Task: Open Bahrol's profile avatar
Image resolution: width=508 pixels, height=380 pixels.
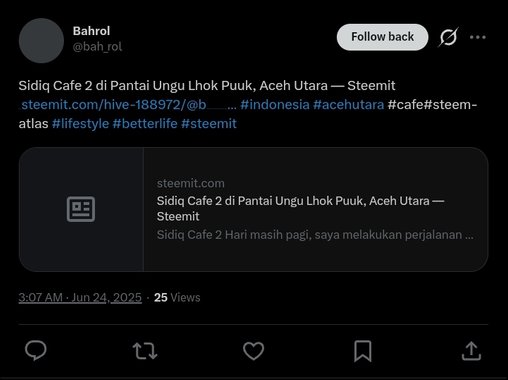Action: click(41, 41)
